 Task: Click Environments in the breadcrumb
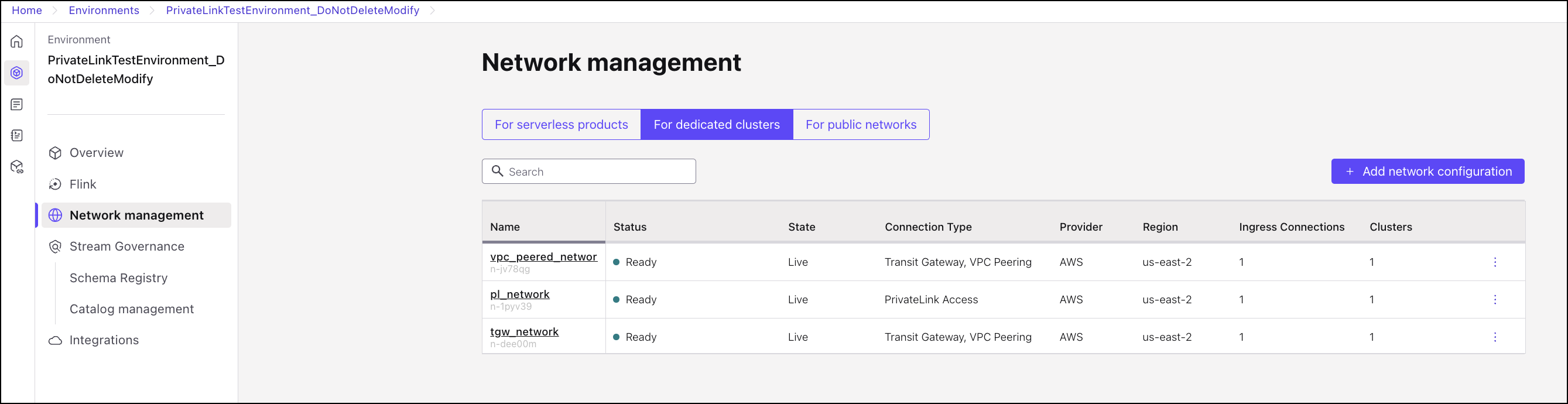(104, 11)
